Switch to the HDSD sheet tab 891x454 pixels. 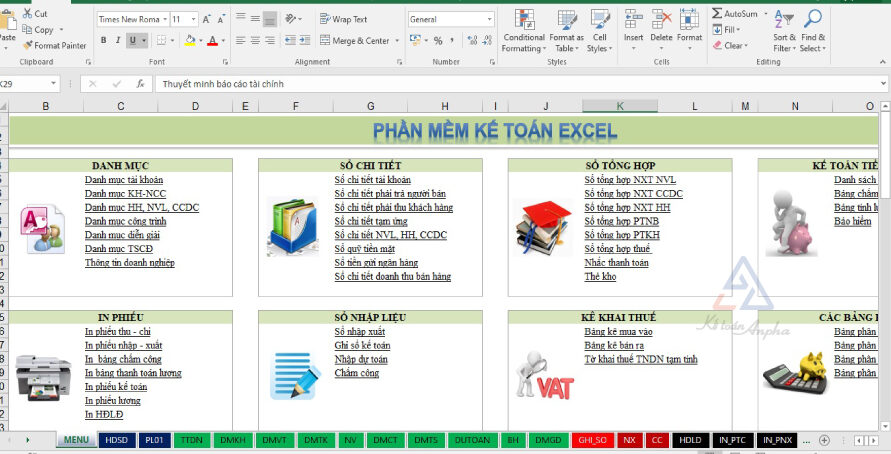coord(116,440)
